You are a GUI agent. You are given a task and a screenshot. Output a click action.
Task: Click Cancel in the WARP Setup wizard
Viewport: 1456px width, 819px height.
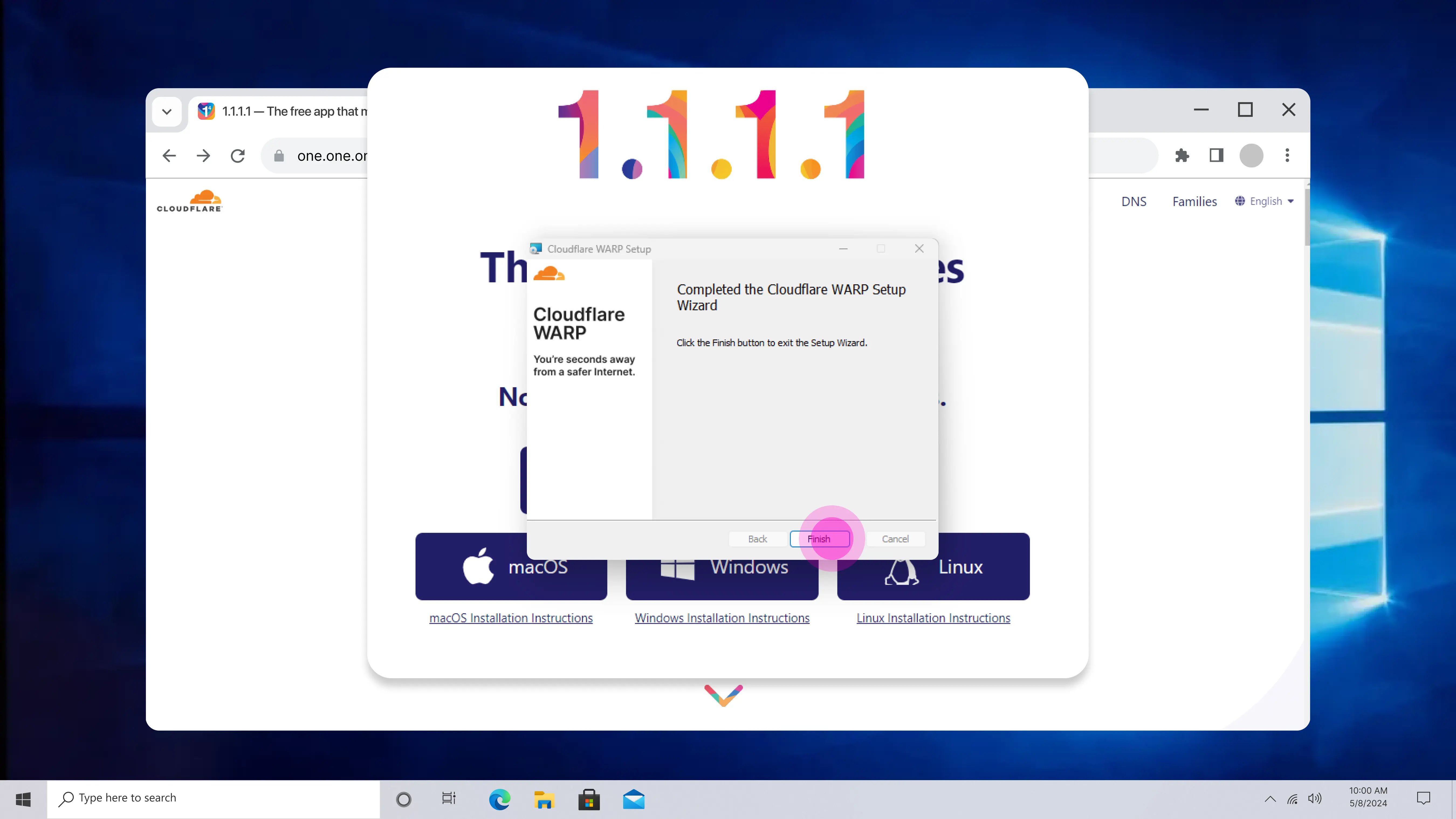[x=895, y=539]
